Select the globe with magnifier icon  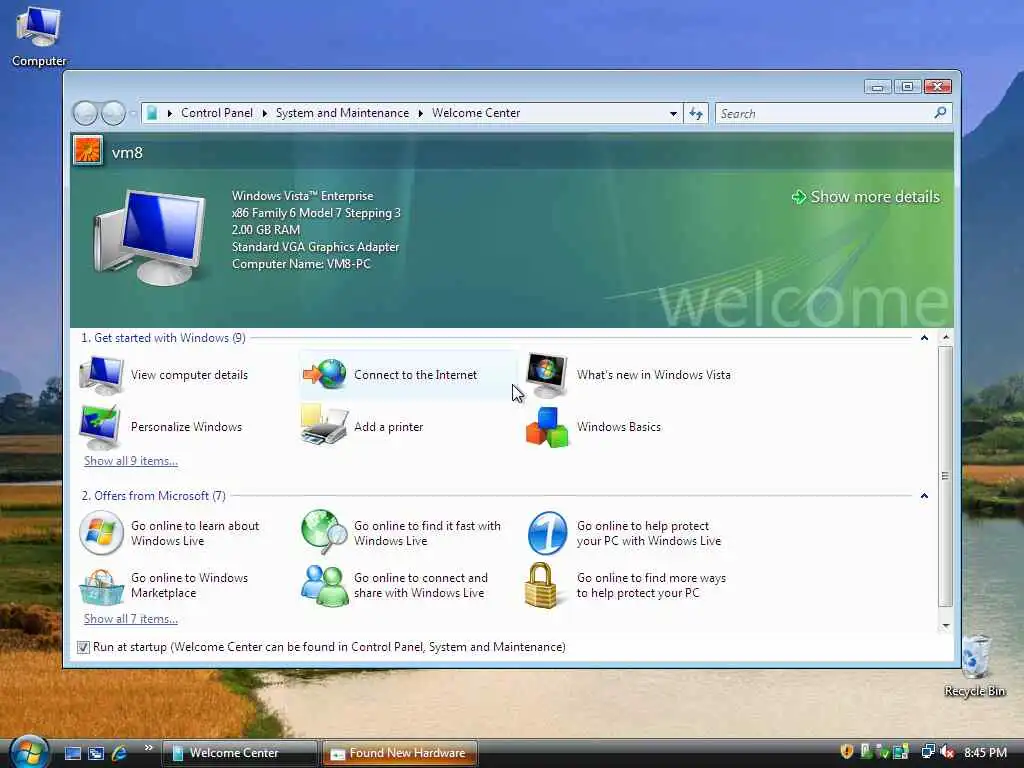click(325, 532)
